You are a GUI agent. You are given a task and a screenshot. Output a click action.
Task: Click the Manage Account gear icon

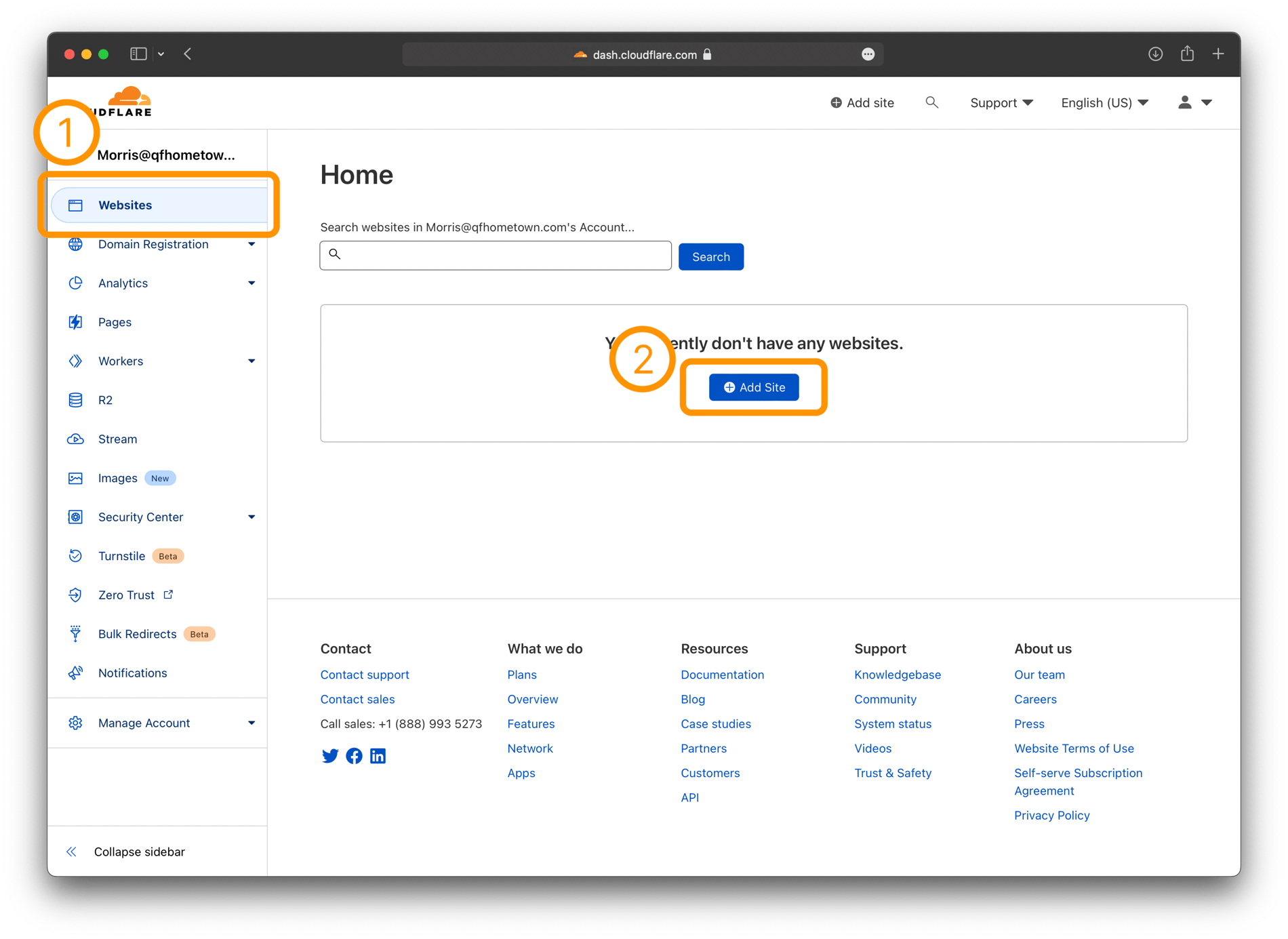[x=75, y=723]
